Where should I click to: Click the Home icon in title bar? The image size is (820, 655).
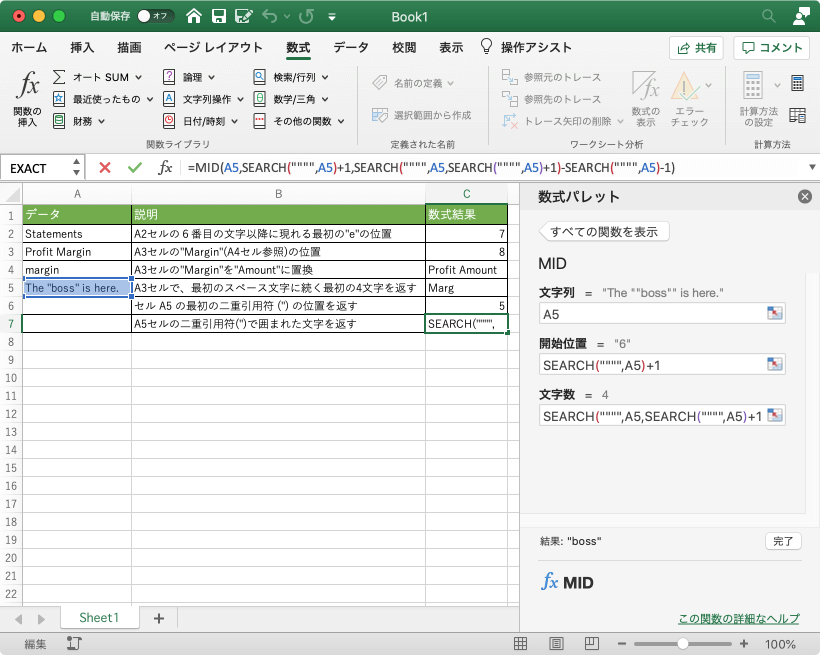pyautogui.click(x=193, y=16)
